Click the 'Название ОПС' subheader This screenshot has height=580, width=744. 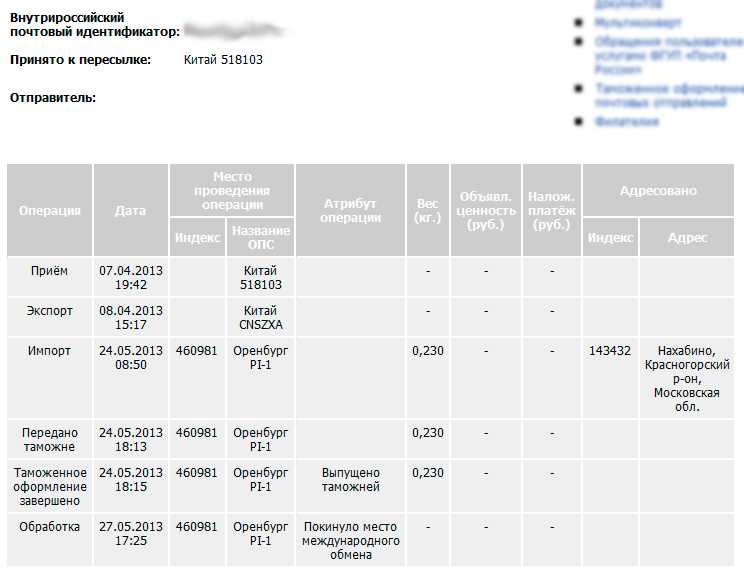coord(260,237)
